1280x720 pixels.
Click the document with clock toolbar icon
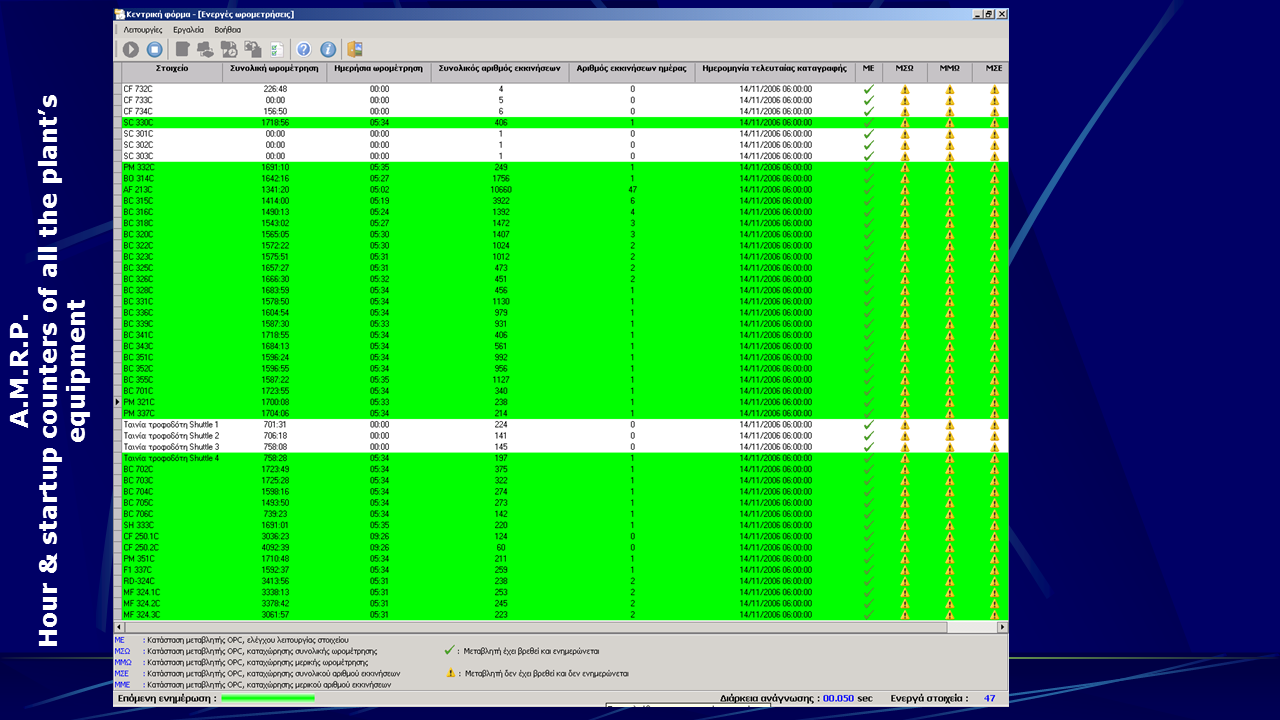click(x=229, y=49)
